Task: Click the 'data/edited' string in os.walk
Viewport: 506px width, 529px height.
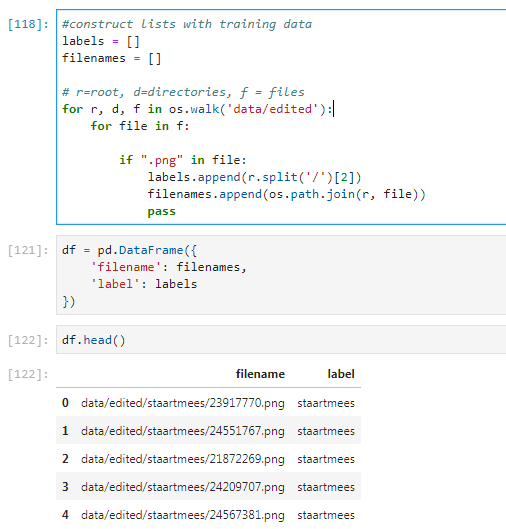Action: [272, 109]
